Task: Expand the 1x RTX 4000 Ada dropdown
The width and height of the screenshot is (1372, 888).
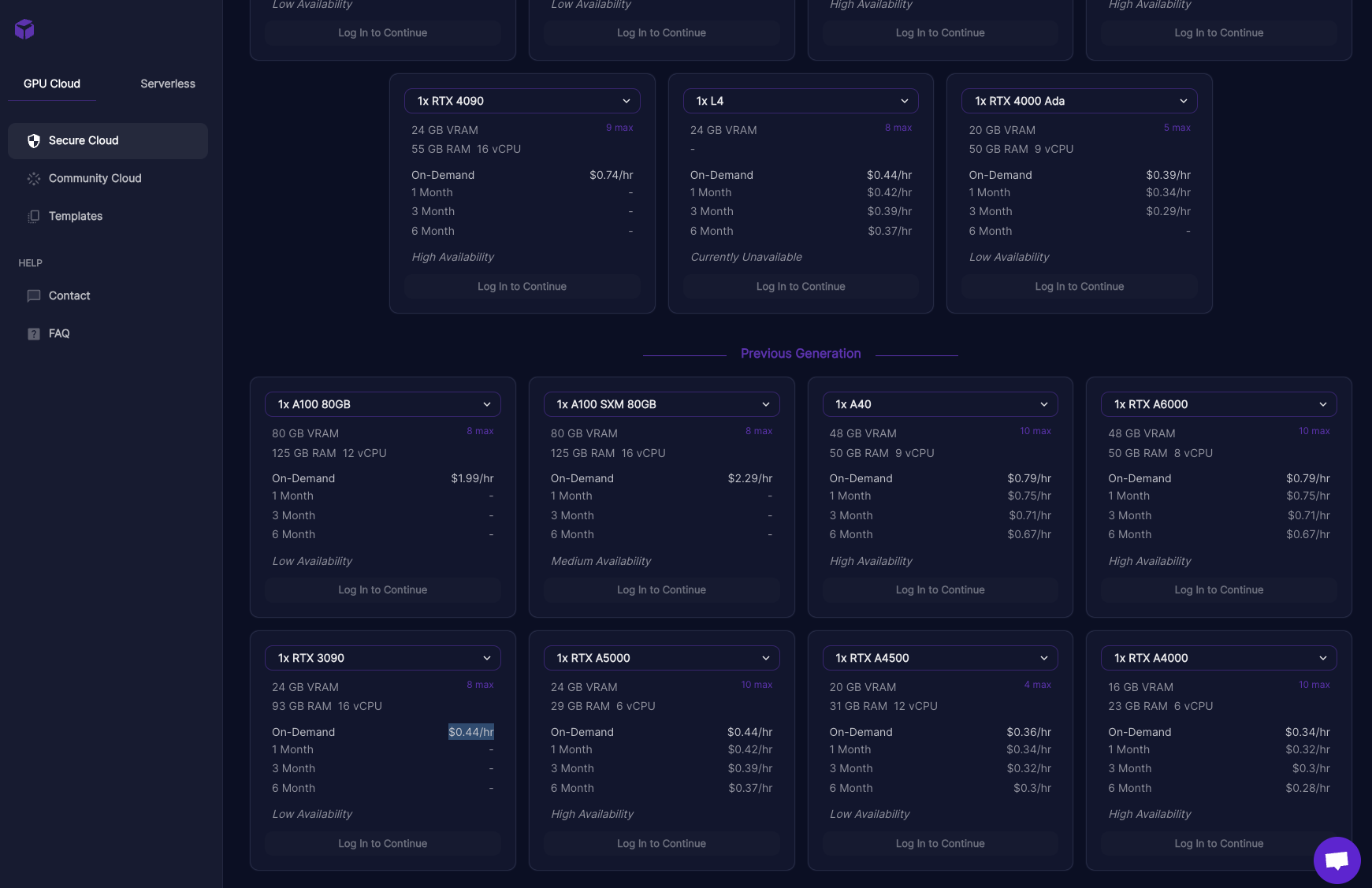Action: 1080,101
